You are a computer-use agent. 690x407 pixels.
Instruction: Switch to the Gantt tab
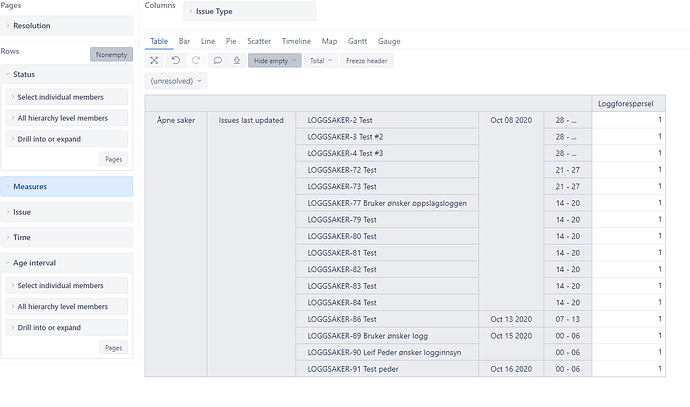(x=357, y=41)
